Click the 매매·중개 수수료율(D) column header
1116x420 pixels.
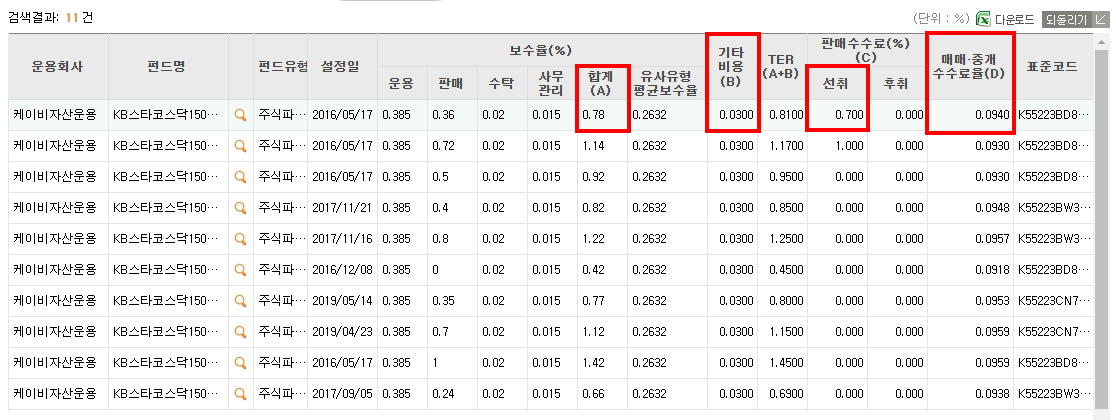point(971,67)
